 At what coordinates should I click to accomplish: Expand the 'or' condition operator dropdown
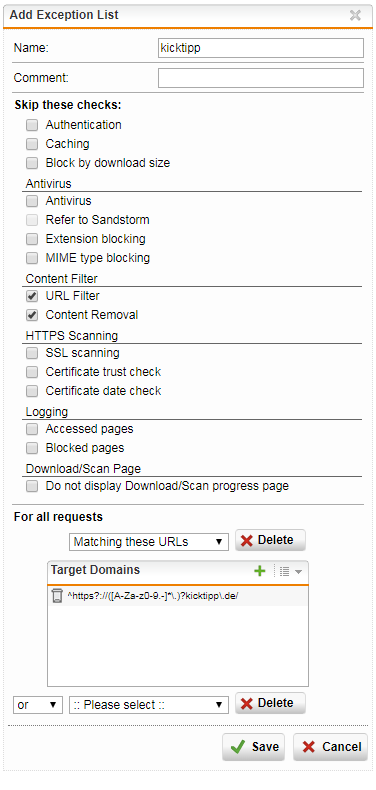pyautogui.click(x=38, y=705)
